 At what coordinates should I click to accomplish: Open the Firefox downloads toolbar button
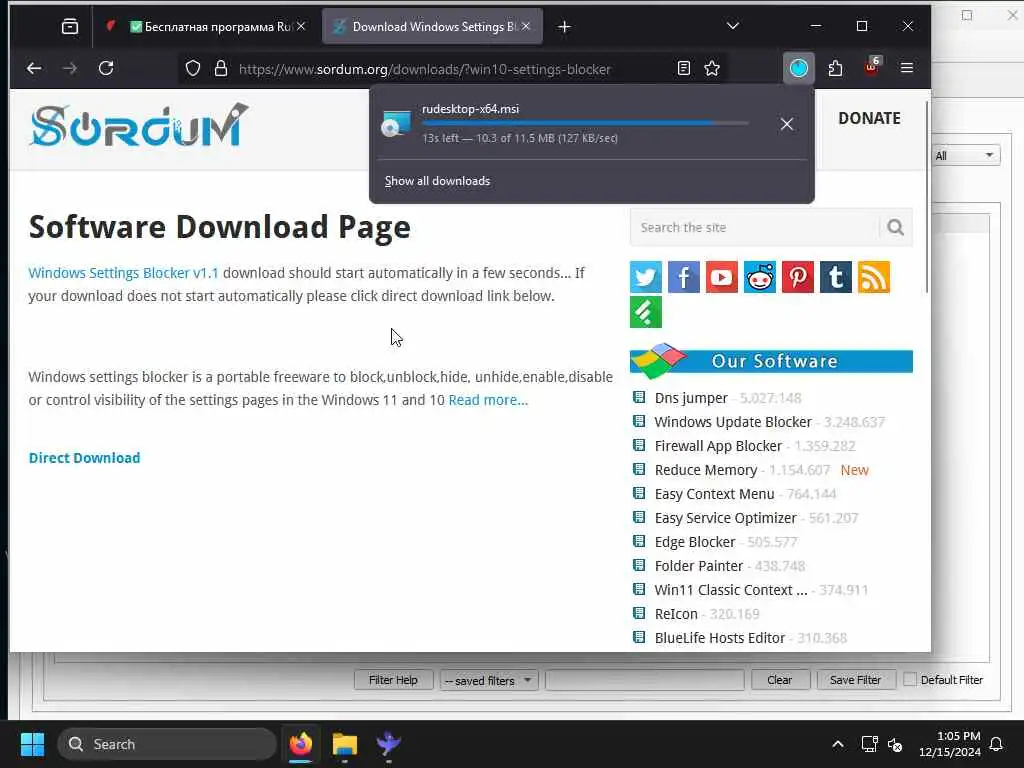click(799, 68)
